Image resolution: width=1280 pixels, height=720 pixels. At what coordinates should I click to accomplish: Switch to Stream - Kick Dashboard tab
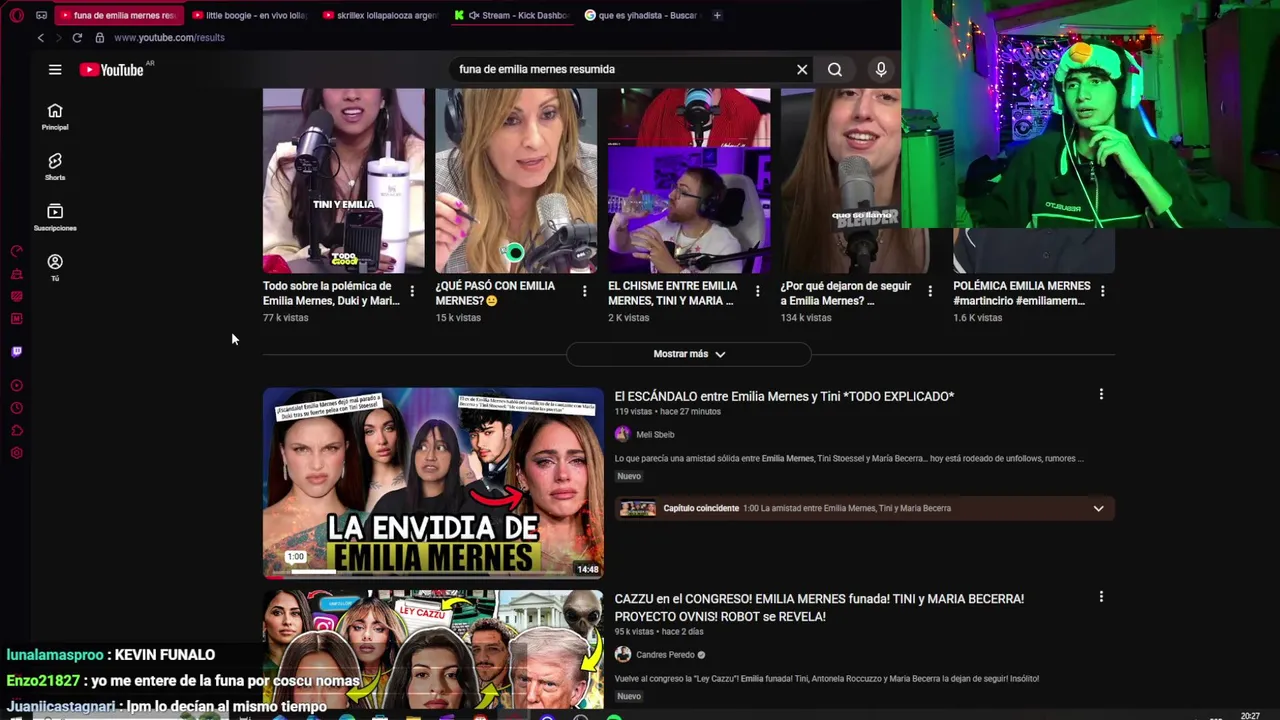pos(512,15)
